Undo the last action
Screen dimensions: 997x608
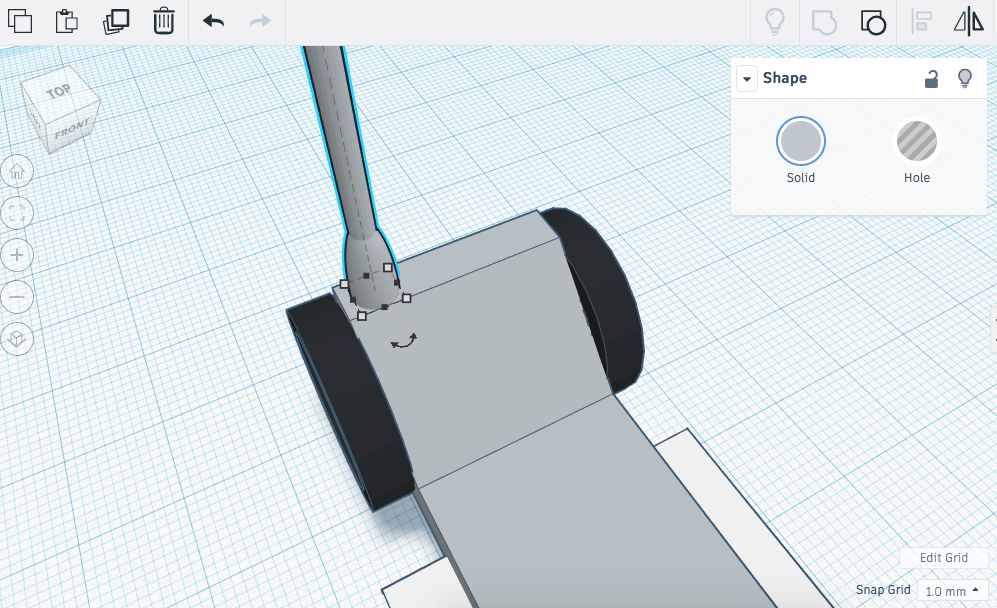pyautogui.click(x=214, y=22)
